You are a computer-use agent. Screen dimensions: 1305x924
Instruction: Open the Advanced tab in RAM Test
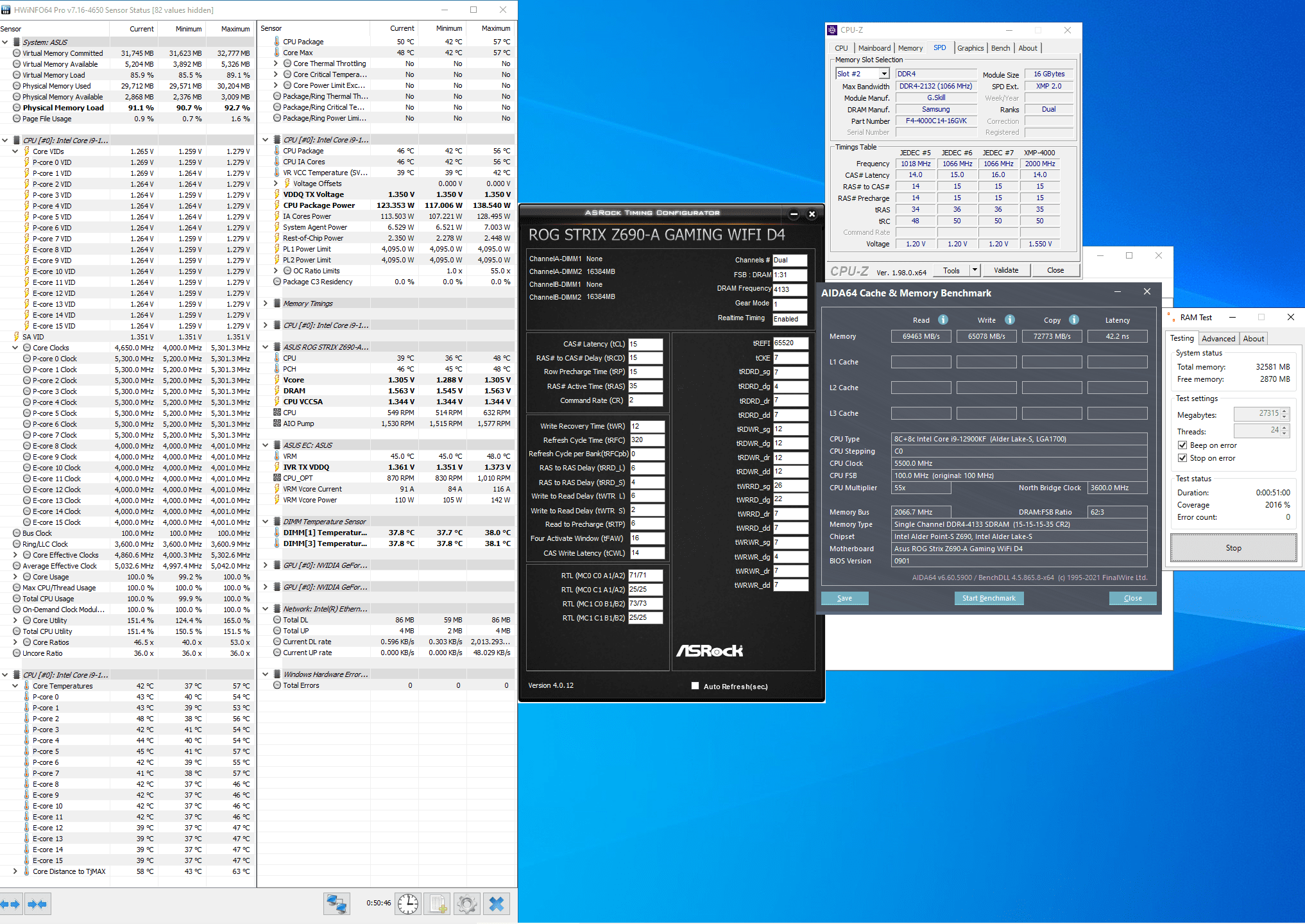tap(1218, 339)
